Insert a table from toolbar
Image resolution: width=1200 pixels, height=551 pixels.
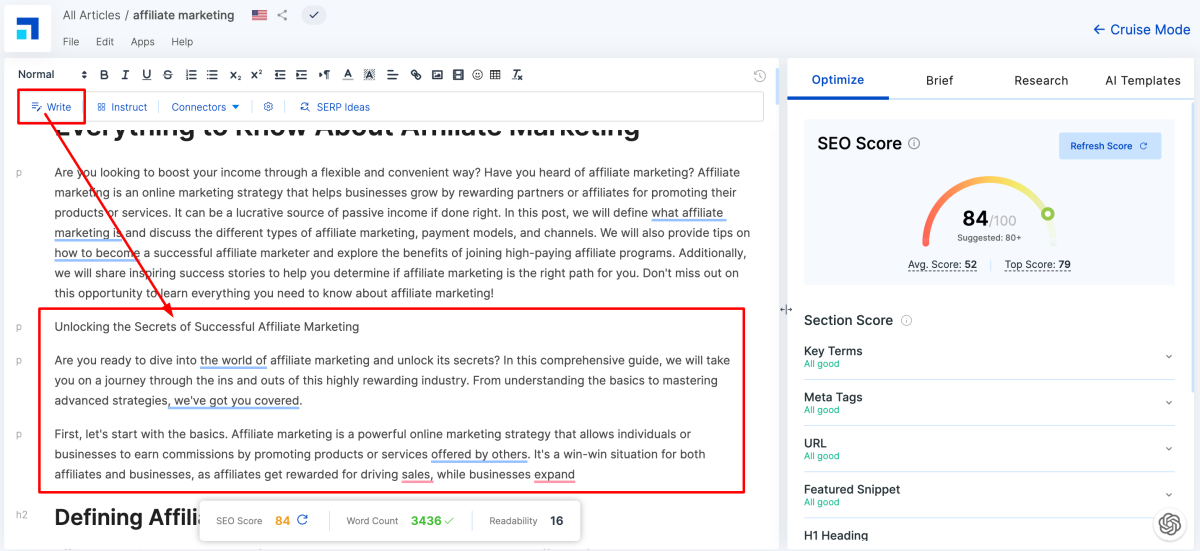coord(497,75)
